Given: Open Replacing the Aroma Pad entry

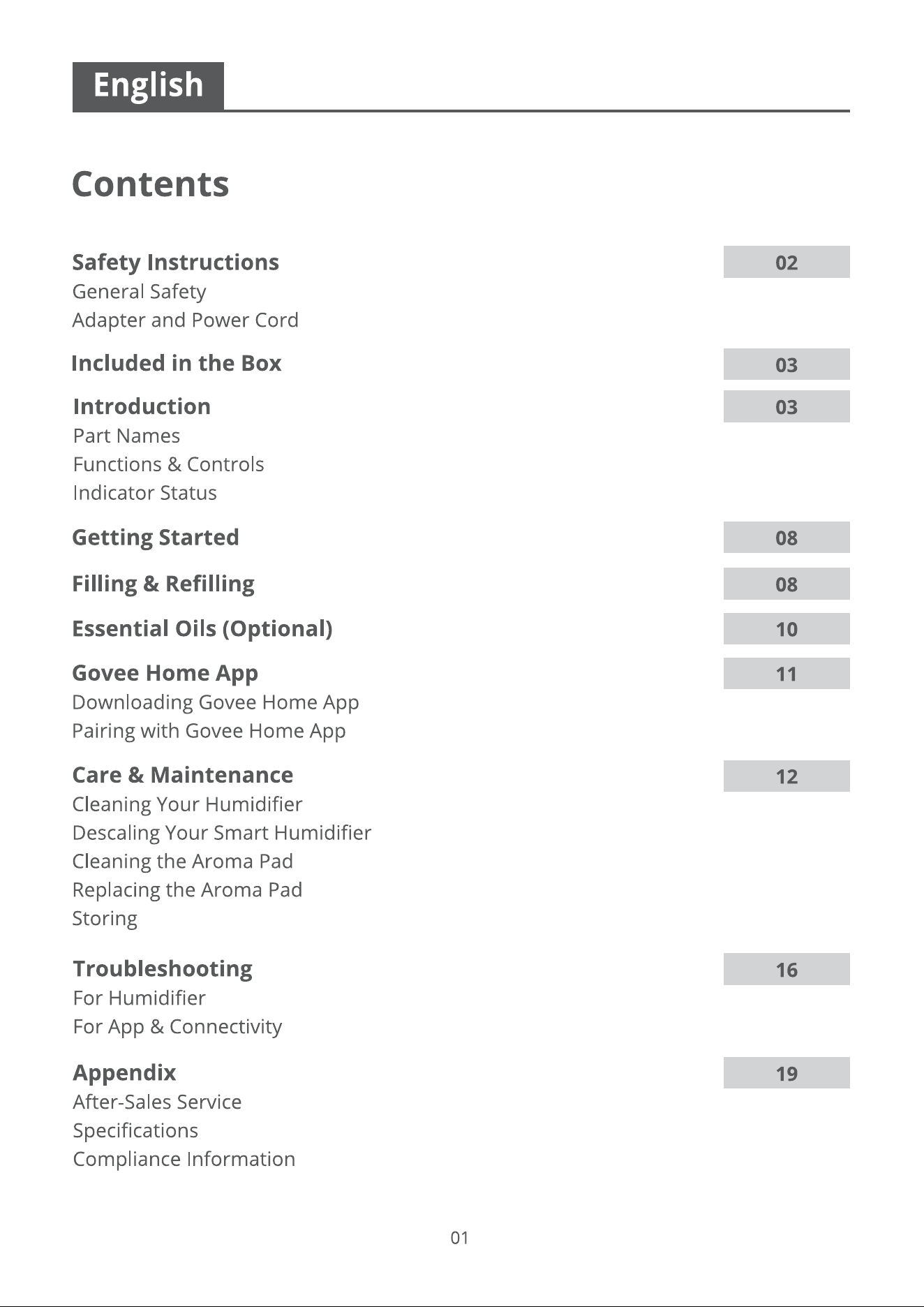Looking at the screenshot, I should 188,890.
